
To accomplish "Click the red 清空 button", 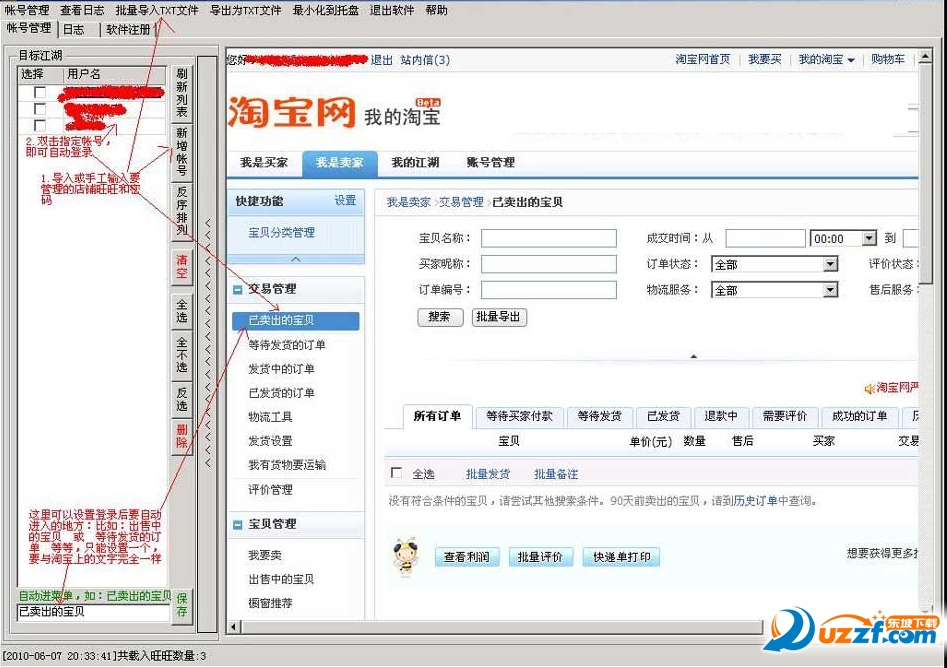I will point(181,266).
